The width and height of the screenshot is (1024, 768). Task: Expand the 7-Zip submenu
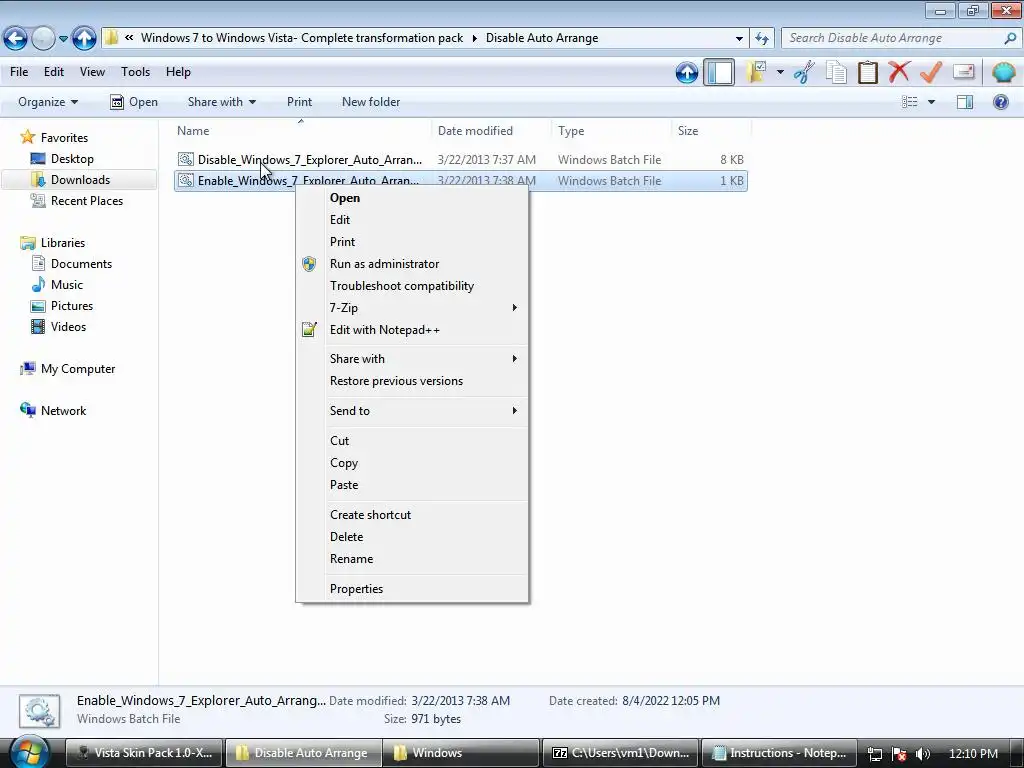[412, 308]
